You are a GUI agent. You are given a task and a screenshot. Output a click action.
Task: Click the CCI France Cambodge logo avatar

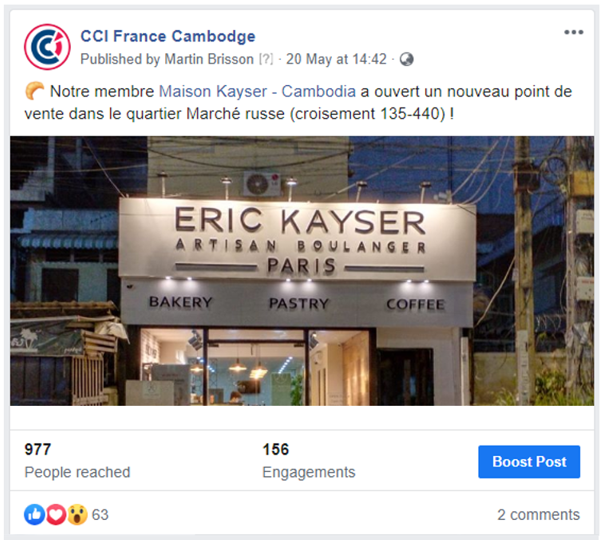[x=47, y=47]
